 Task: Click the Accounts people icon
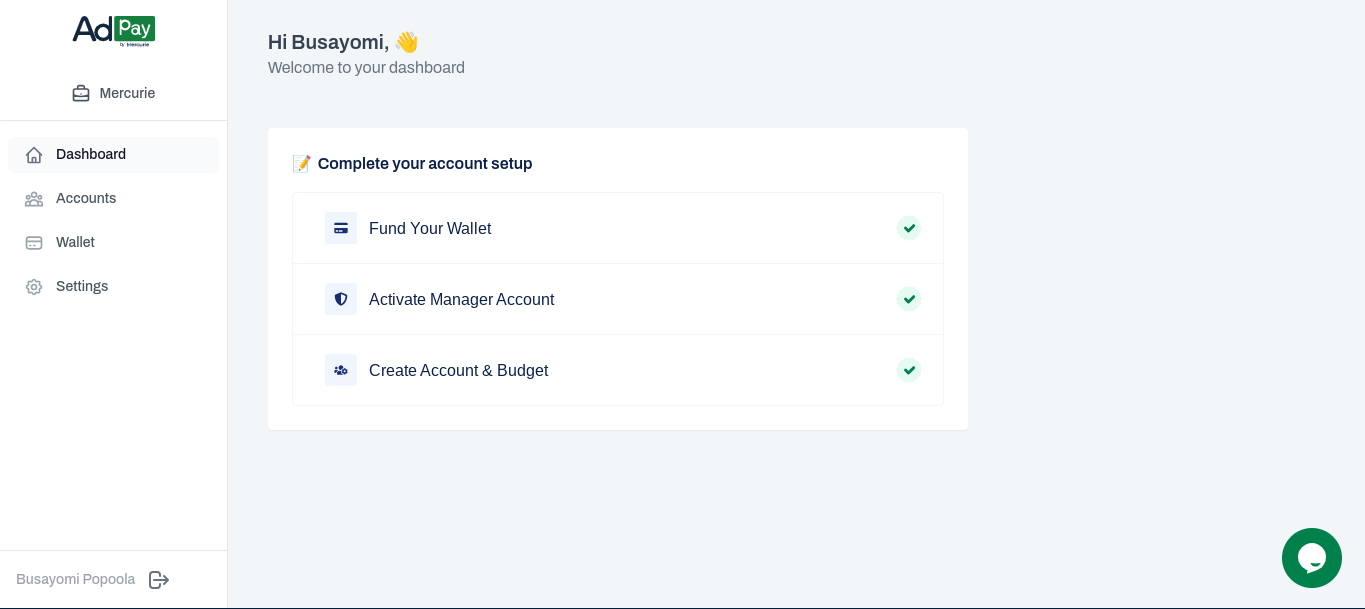(x=34, y=199)
